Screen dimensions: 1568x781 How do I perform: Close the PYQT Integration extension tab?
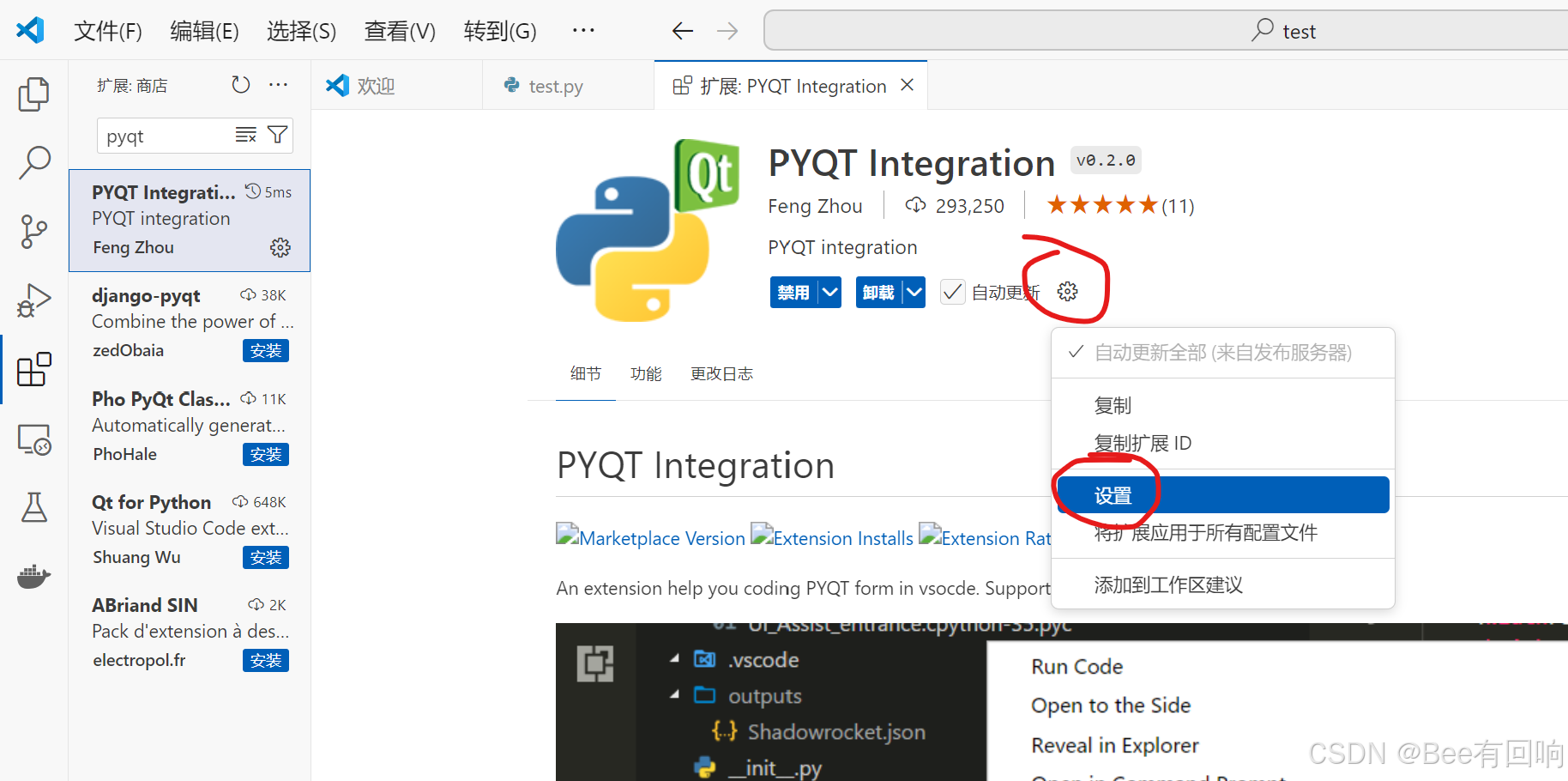click(908, 85)
